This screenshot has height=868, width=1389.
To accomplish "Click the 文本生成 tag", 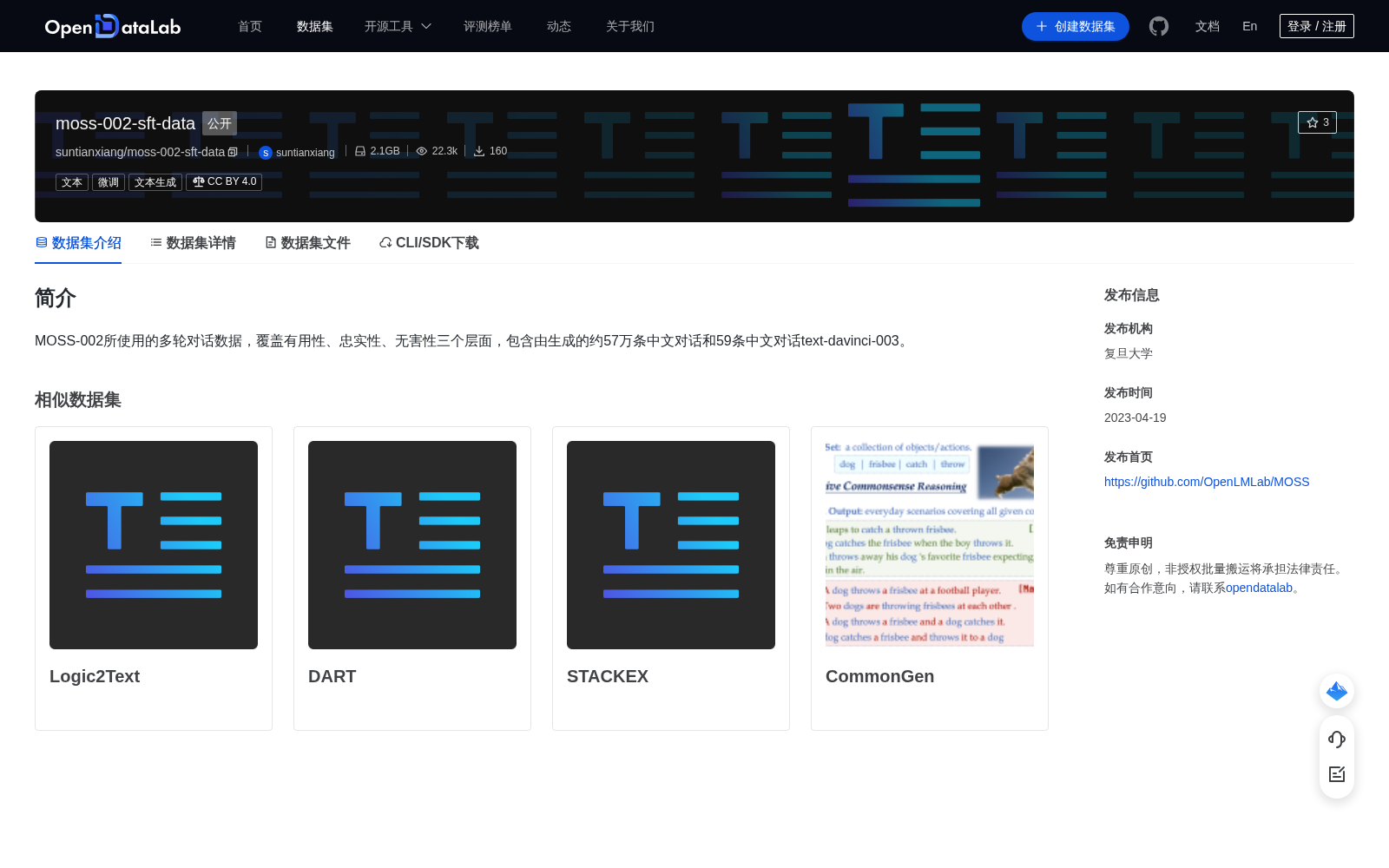I will click(x=155, y=182).
